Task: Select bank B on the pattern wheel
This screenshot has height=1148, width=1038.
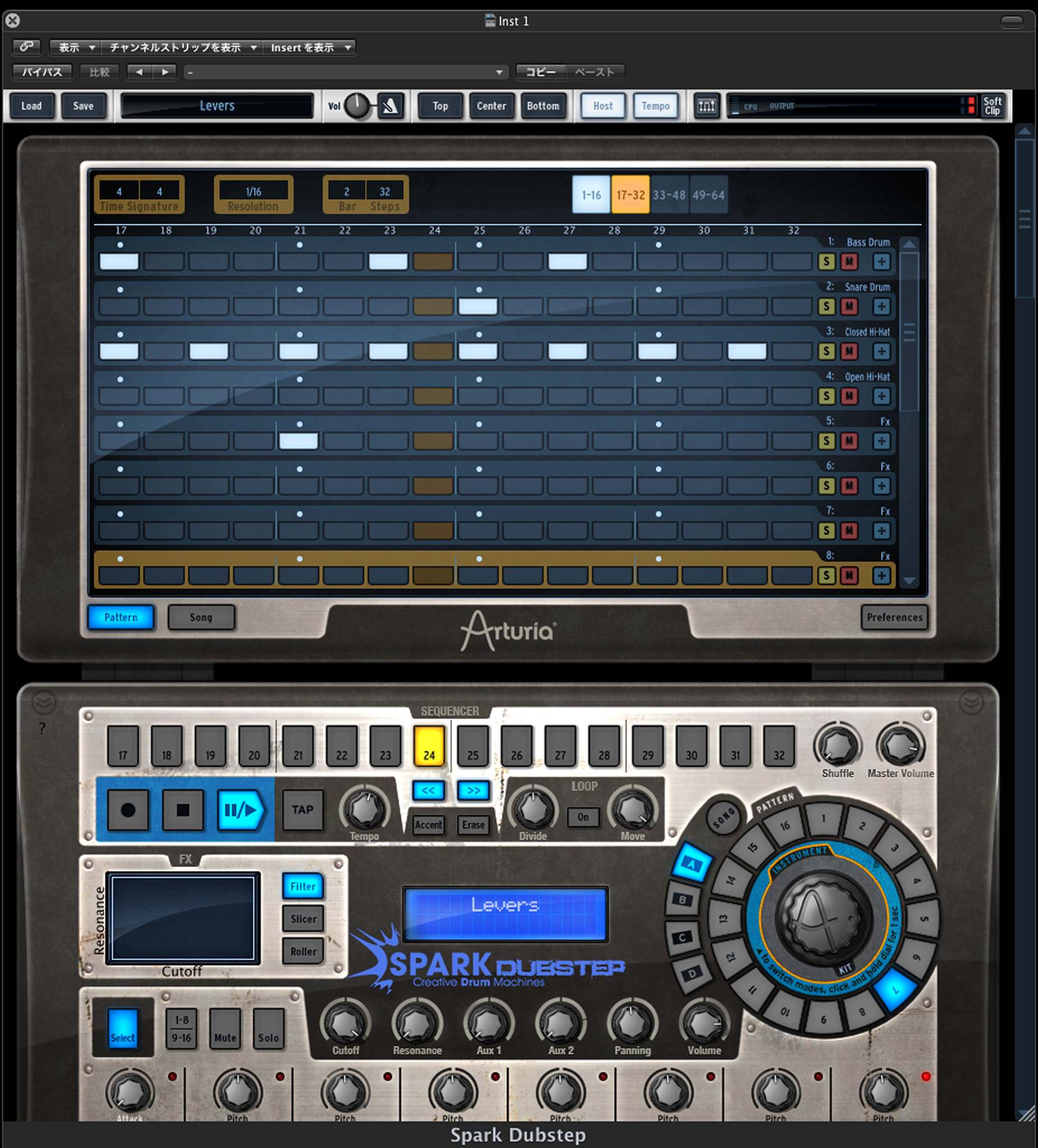Action: coord(683,900)
